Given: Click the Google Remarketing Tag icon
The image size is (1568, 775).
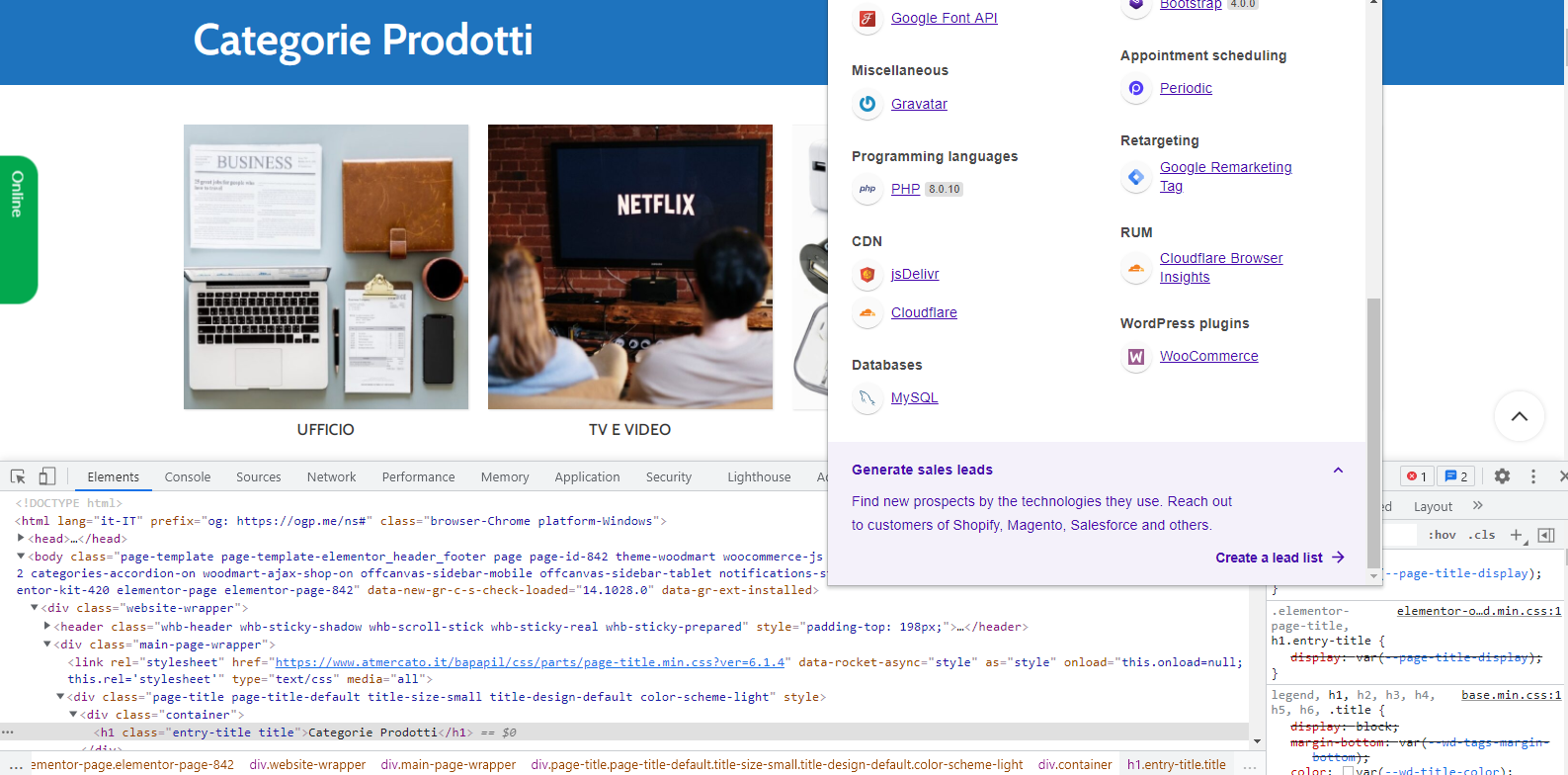Looking at the screenshot, I should 1135,177.
